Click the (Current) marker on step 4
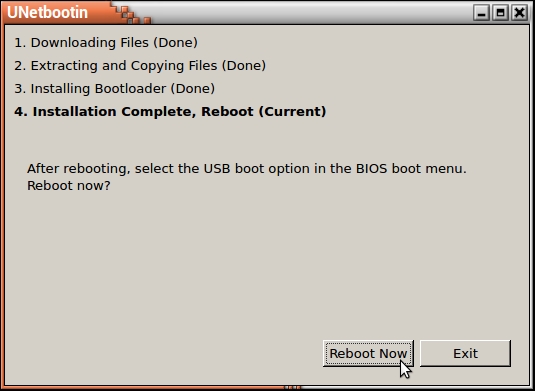 (x=292, y=112)
